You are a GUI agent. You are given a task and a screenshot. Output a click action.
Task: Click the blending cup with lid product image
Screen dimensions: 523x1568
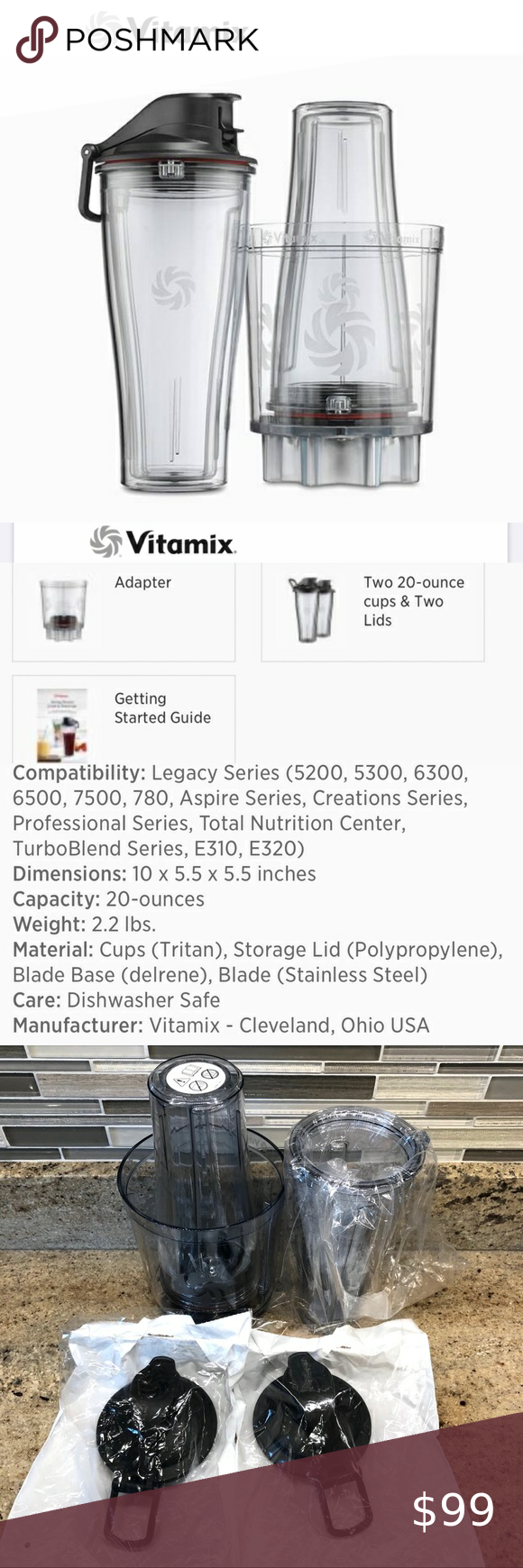pyautogui.click(x=167, y=293)
